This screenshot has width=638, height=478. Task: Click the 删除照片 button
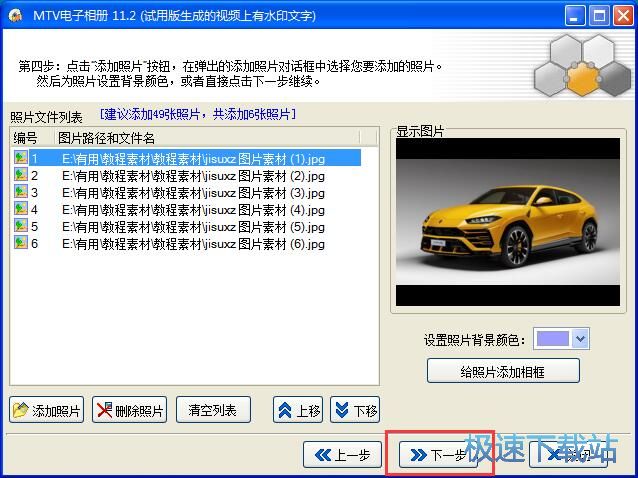[x=129, y=410]
